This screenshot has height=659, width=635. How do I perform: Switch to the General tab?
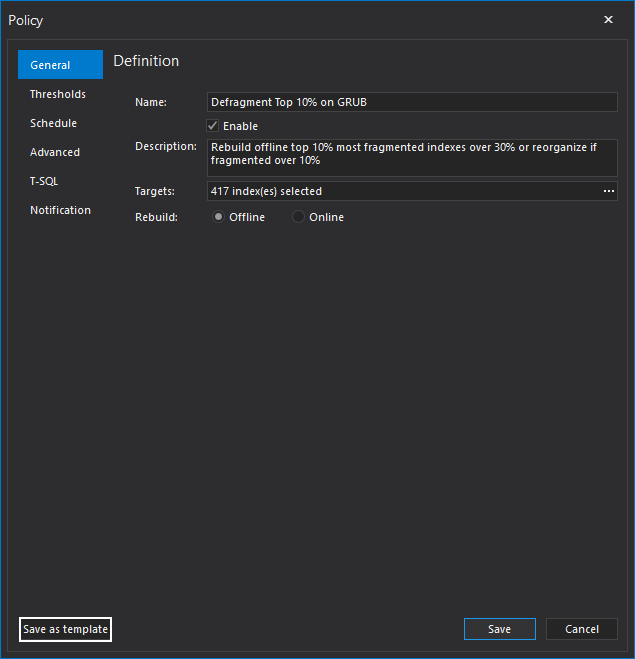coord(60,65)
